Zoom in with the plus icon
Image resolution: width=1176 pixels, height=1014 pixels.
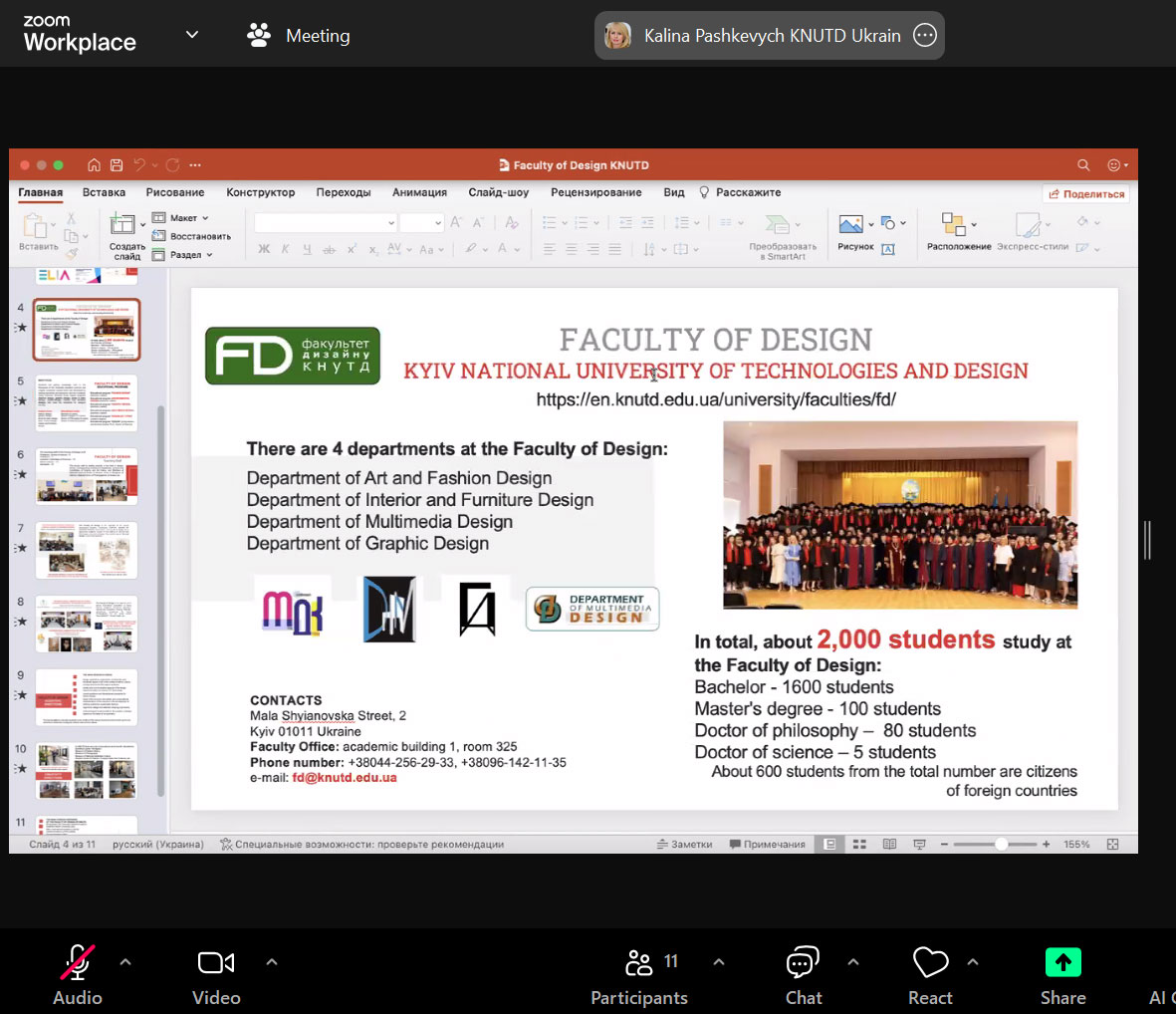coord(1047,845)
